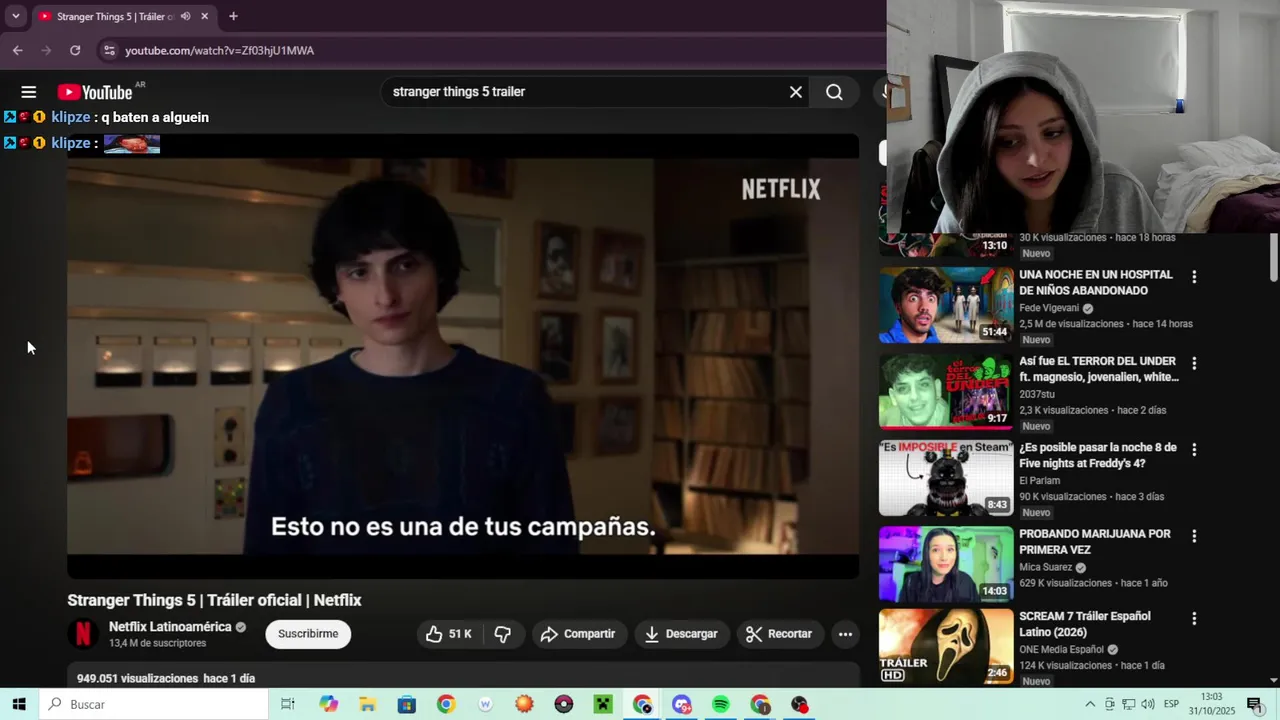This screenshot has height=720, width=1280.
Task: Open Minecraft creeper icon on the taskbar
Action: coord(603,704)
